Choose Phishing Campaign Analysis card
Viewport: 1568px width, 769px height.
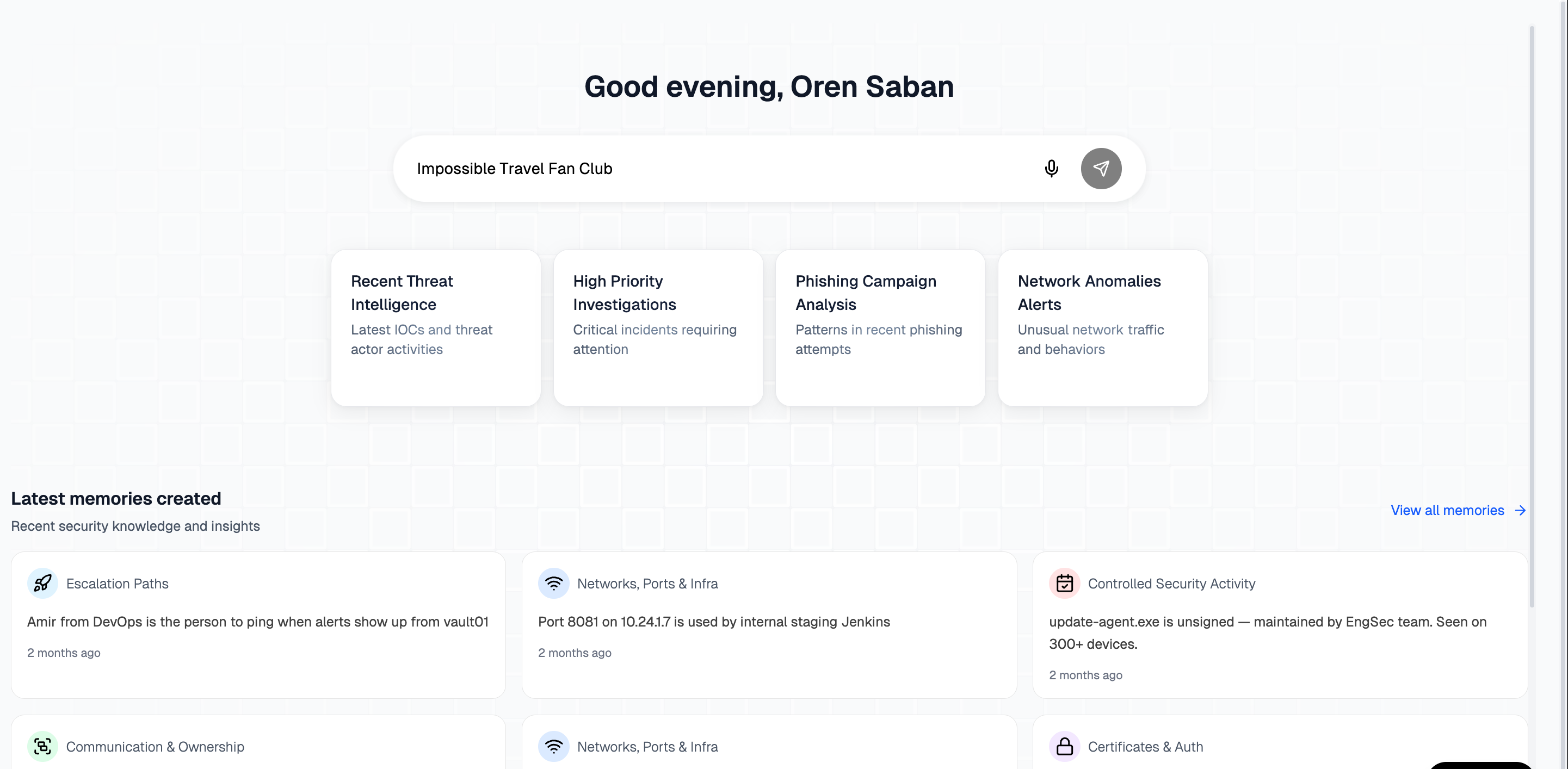point(880,327)
